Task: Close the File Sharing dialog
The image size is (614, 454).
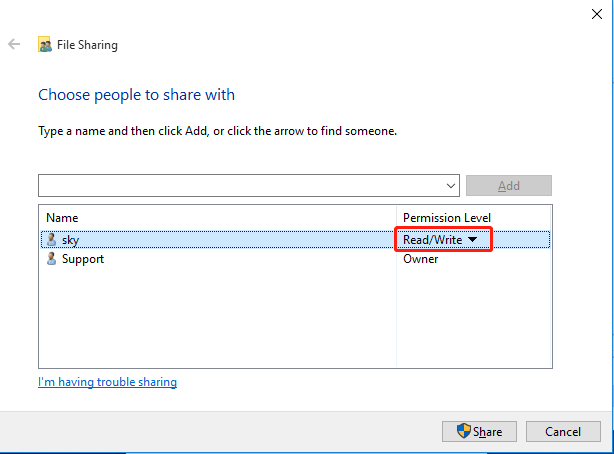Action: click(x=596, y=14)
